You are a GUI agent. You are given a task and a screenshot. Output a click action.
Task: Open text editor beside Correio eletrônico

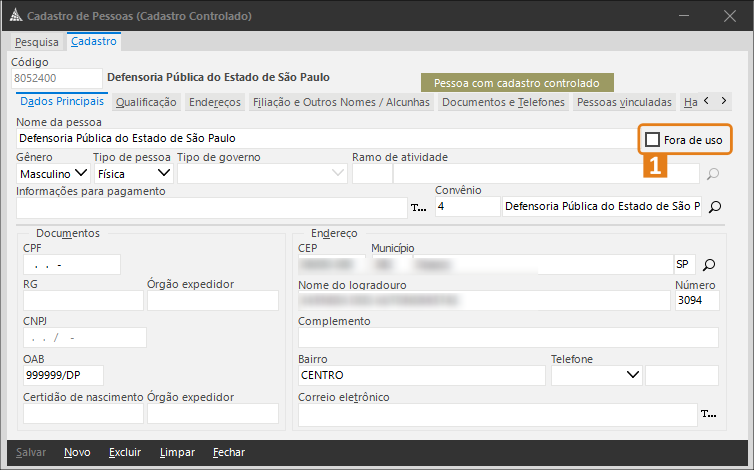coord(708,414)
